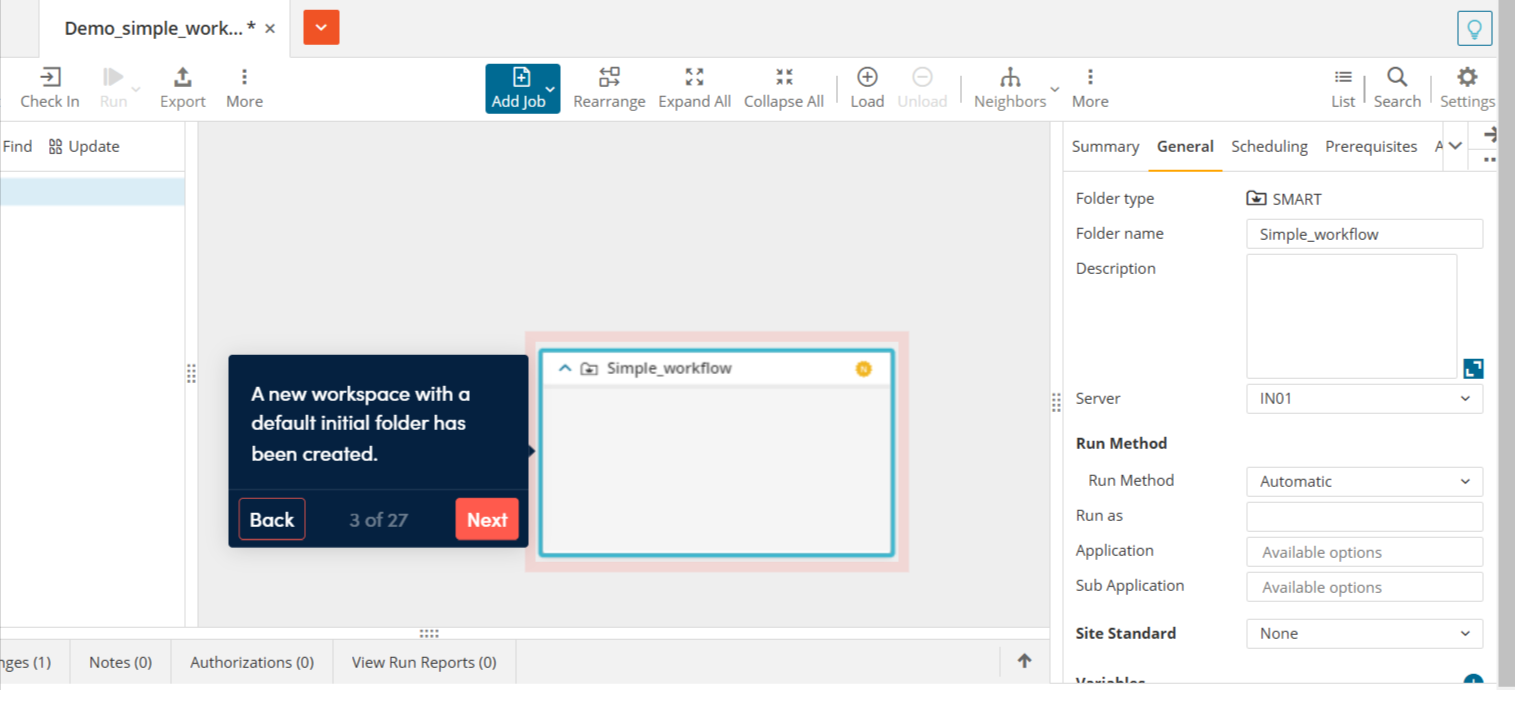The height and width of the screenshot is (723, 1515).
Task: Open the Run Method dropdown
Action: click(1364, 481)
